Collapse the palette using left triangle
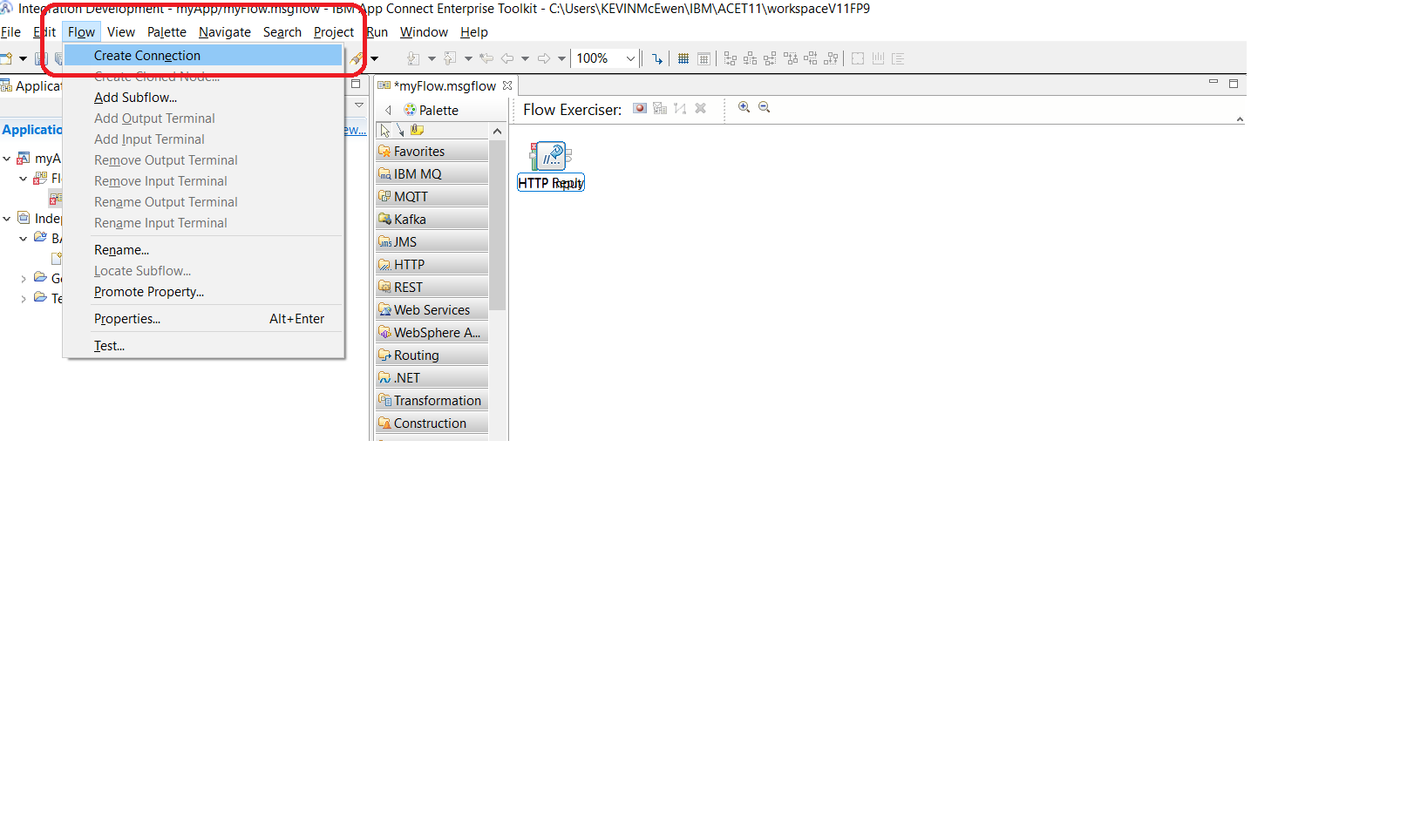The width and height of the screenshot is (1414, 840). coord(388,111)
